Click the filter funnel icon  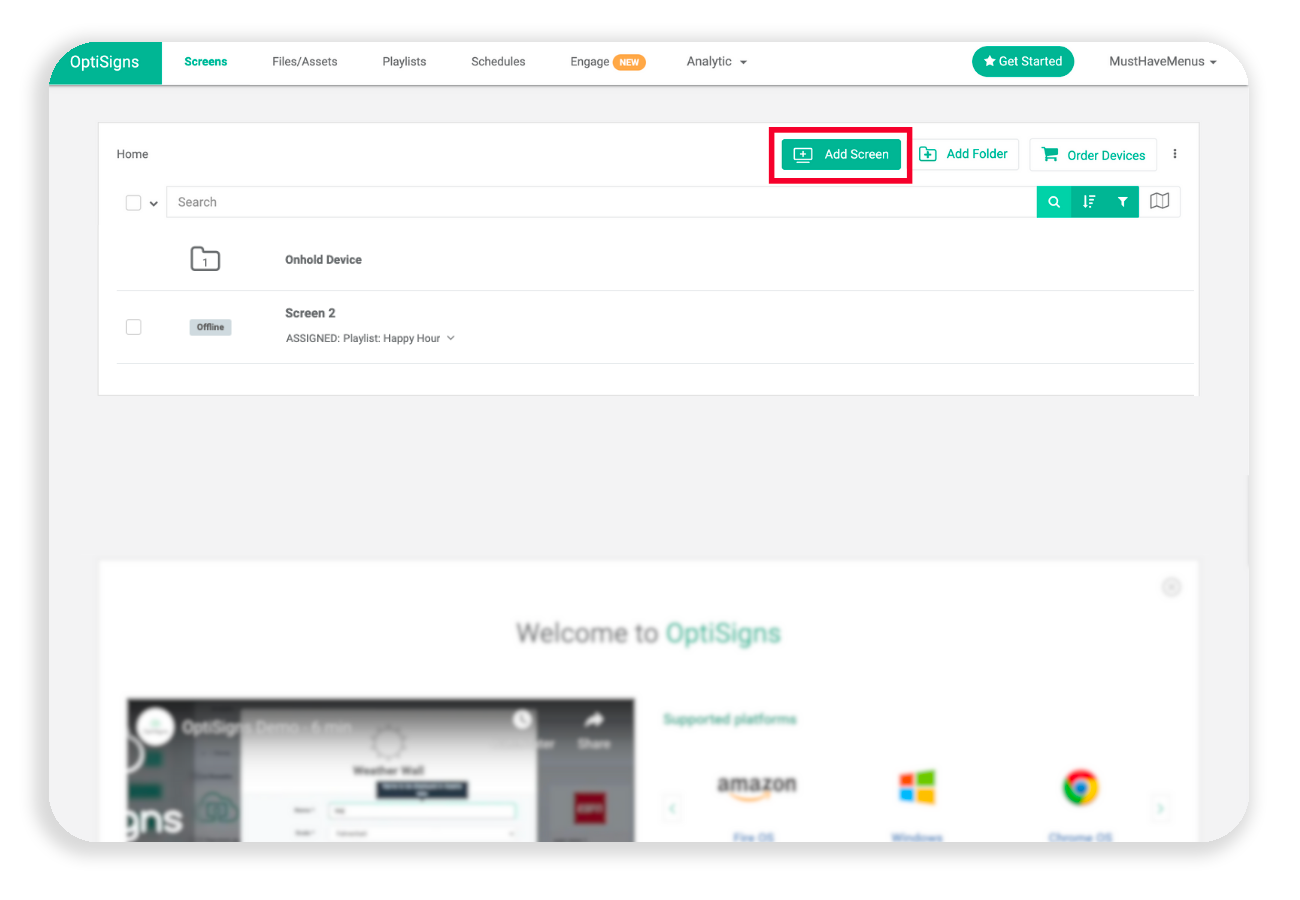1122,202
